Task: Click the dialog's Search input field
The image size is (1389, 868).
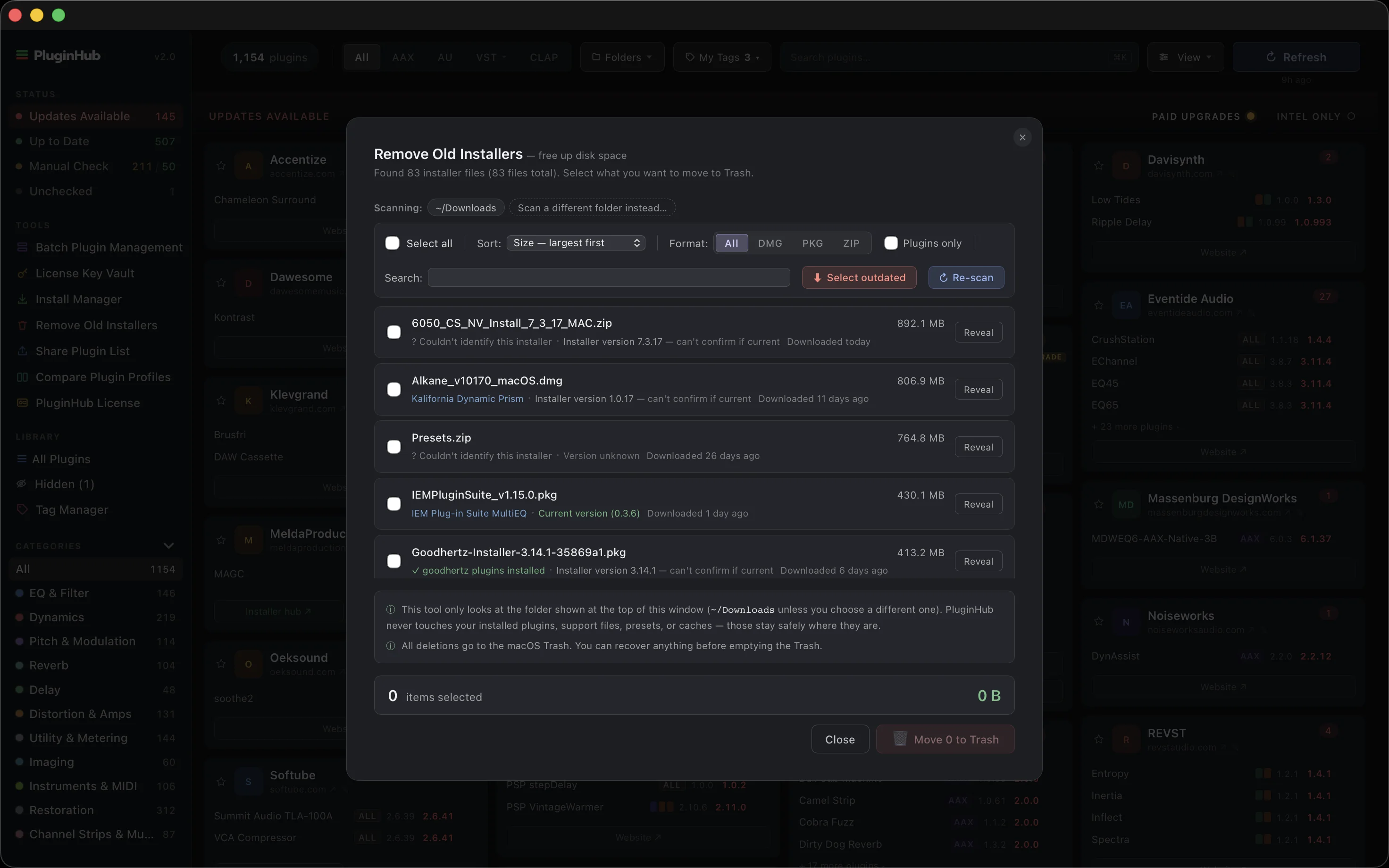Action: (x=609, y=278)
